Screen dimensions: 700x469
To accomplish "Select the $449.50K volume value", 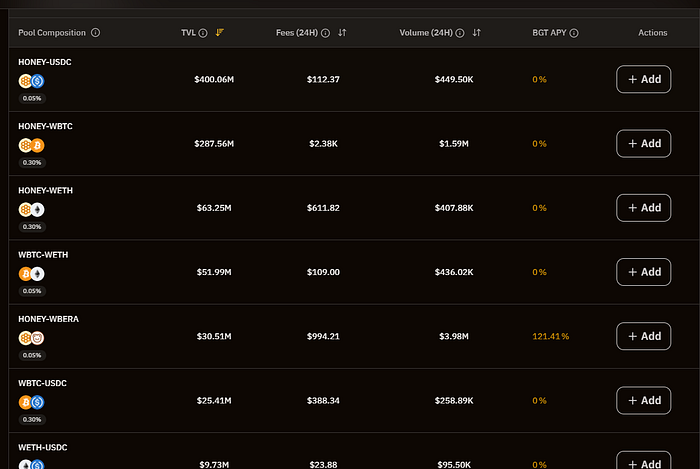I will click(454, 79).
